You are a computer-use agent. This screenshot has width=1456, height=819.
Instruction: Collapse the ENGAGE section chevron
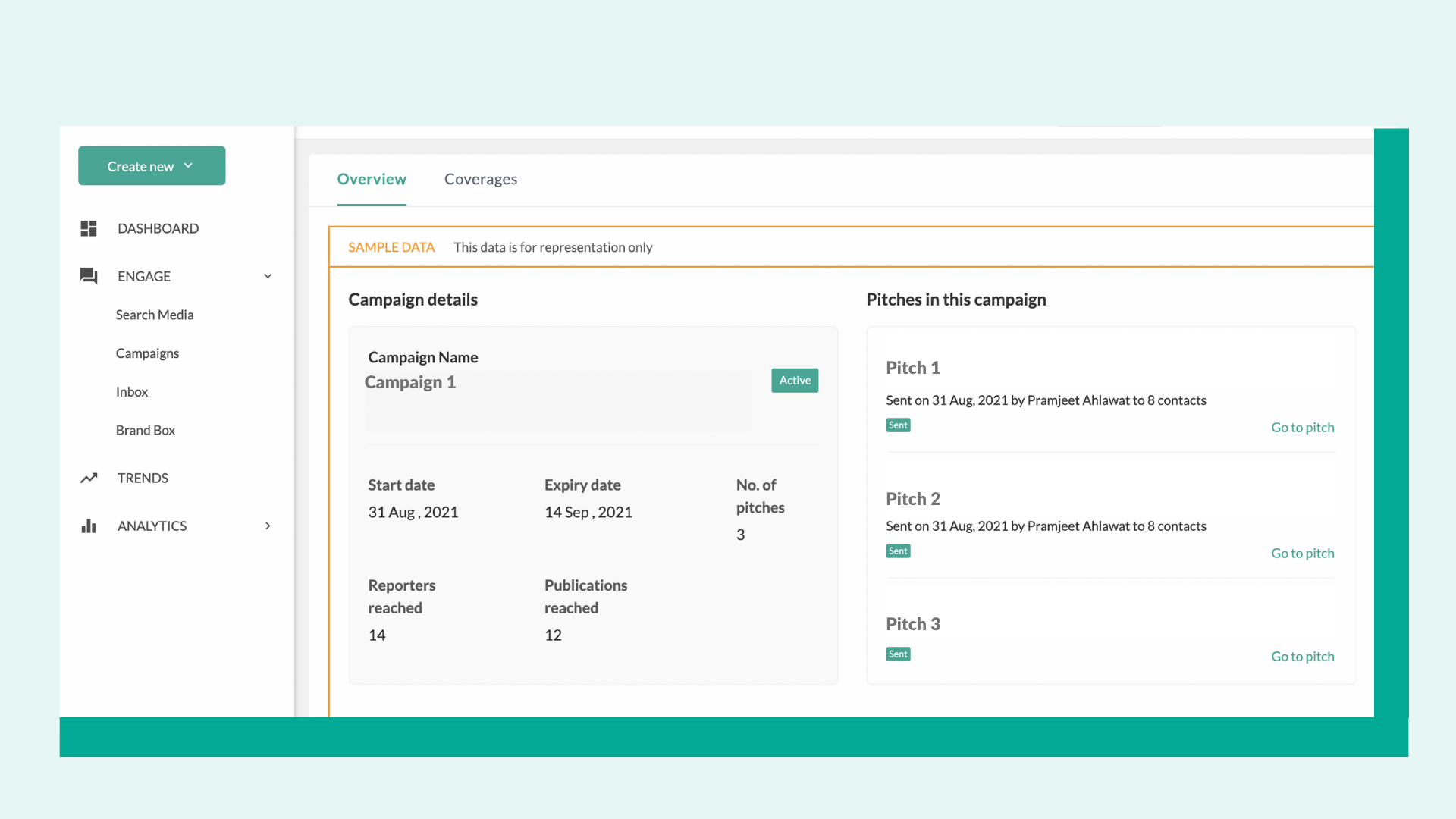click(x=268, y=276)
